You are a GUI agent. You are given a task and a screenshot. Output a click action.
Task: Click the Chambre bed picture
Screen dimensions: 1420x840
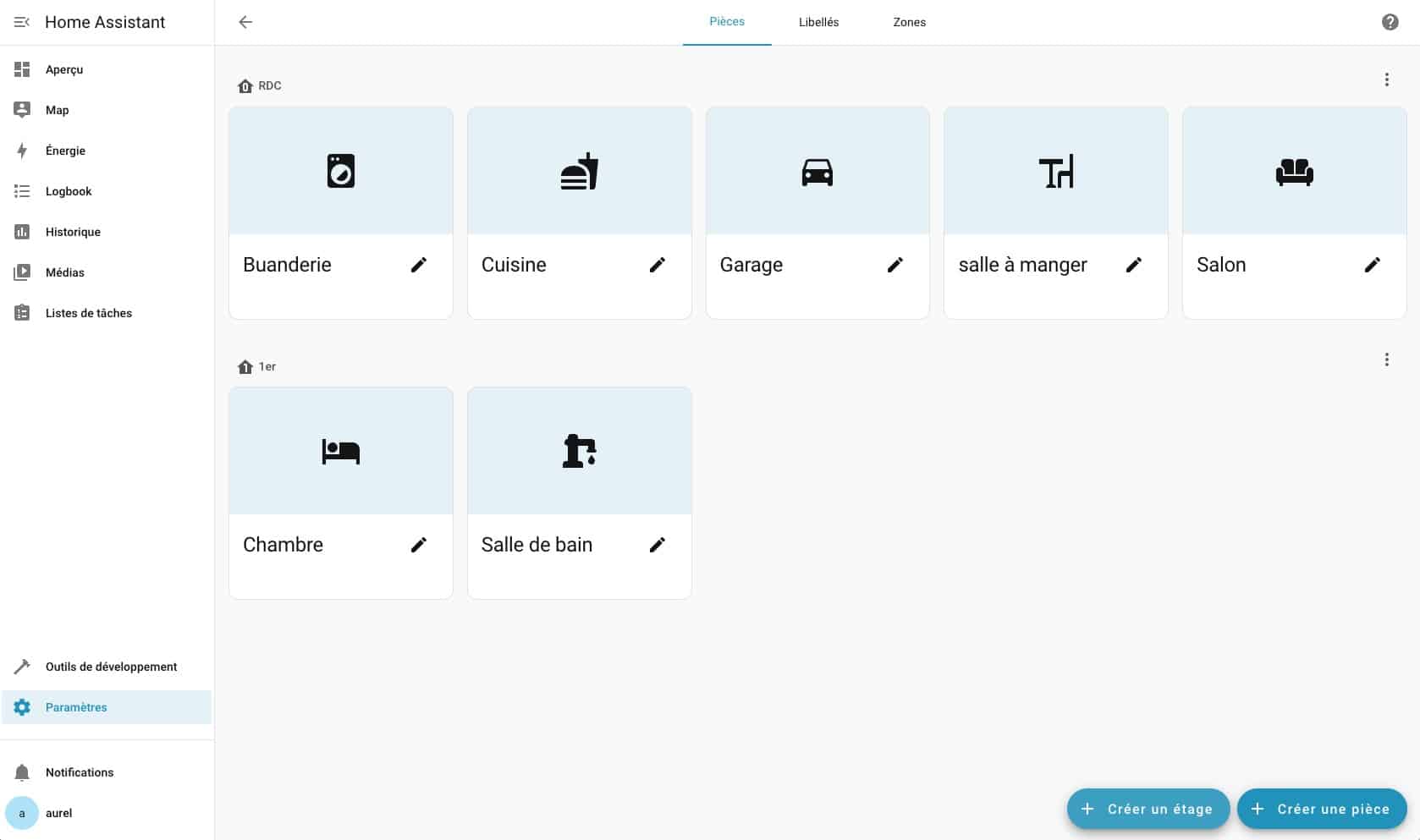point(341,451)
